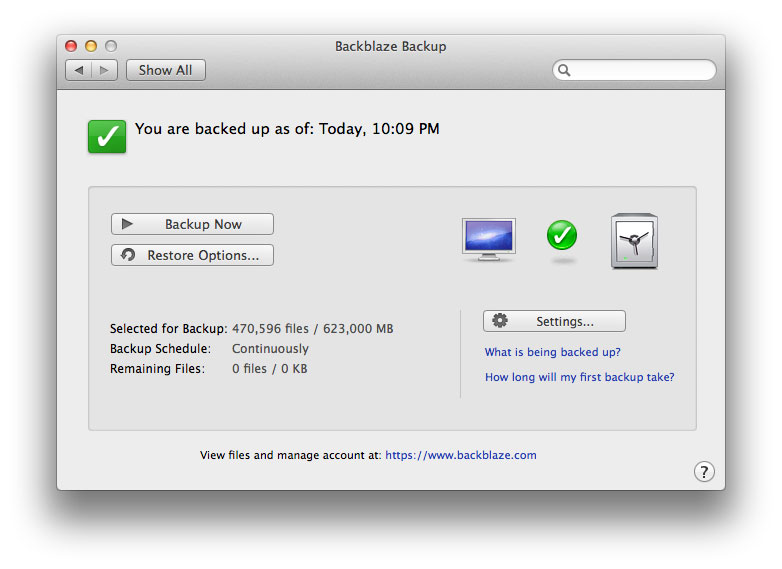Click the magnifying glass in the search box

(x=565, y=71)
